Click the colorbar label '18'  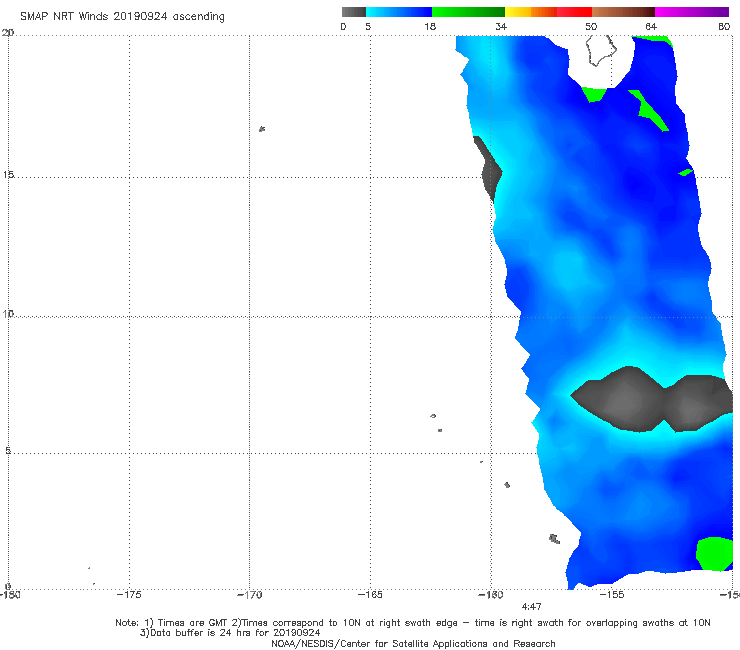430,26
